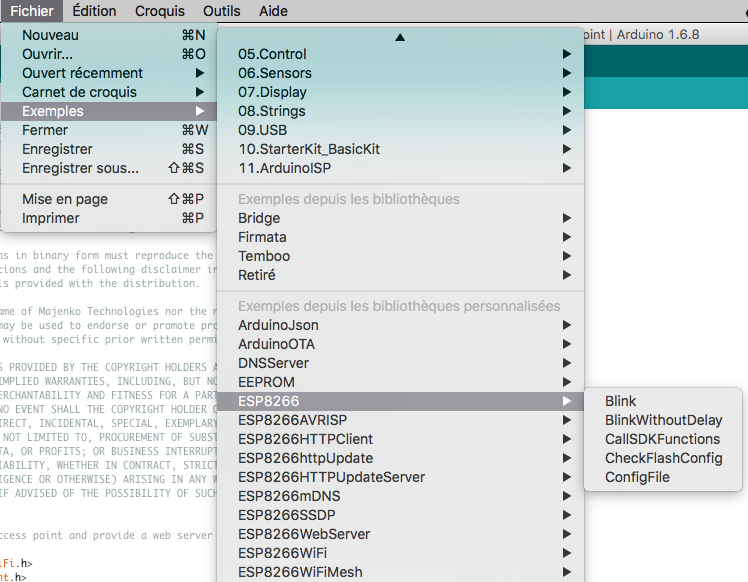Choose Nouveau from Fichier menu
The width and height of the screenshot is (748, 582).
[x=109, y=35]
